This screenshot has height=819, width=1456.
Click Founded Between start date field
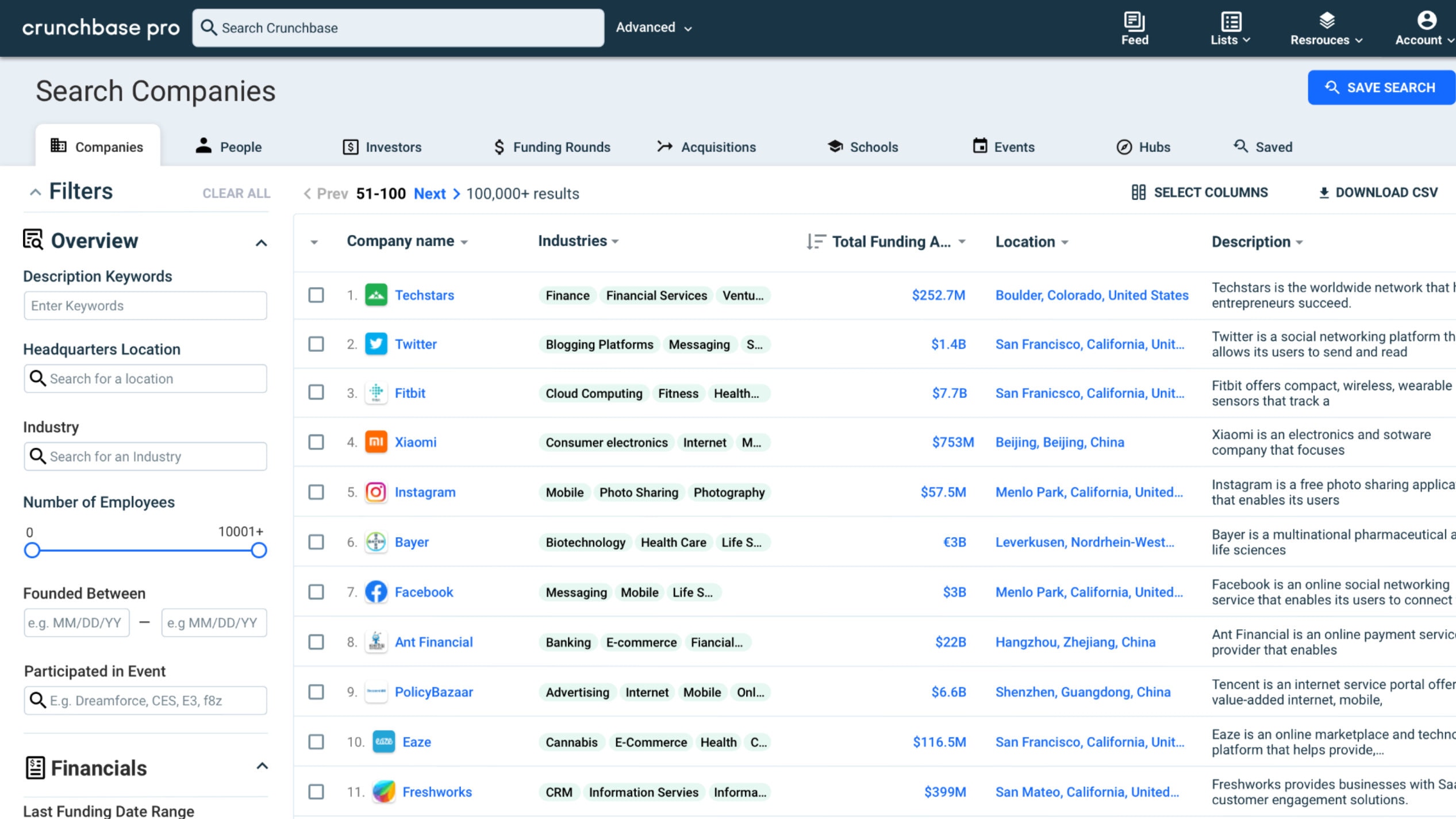[75, 623]
